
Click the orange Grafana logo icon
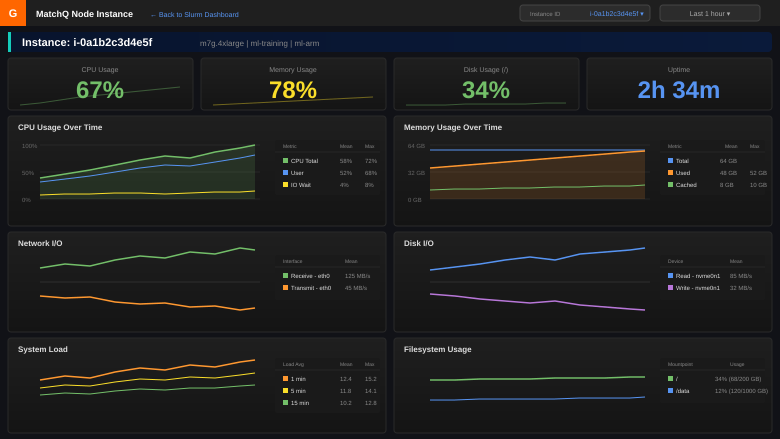click(13, 13)
